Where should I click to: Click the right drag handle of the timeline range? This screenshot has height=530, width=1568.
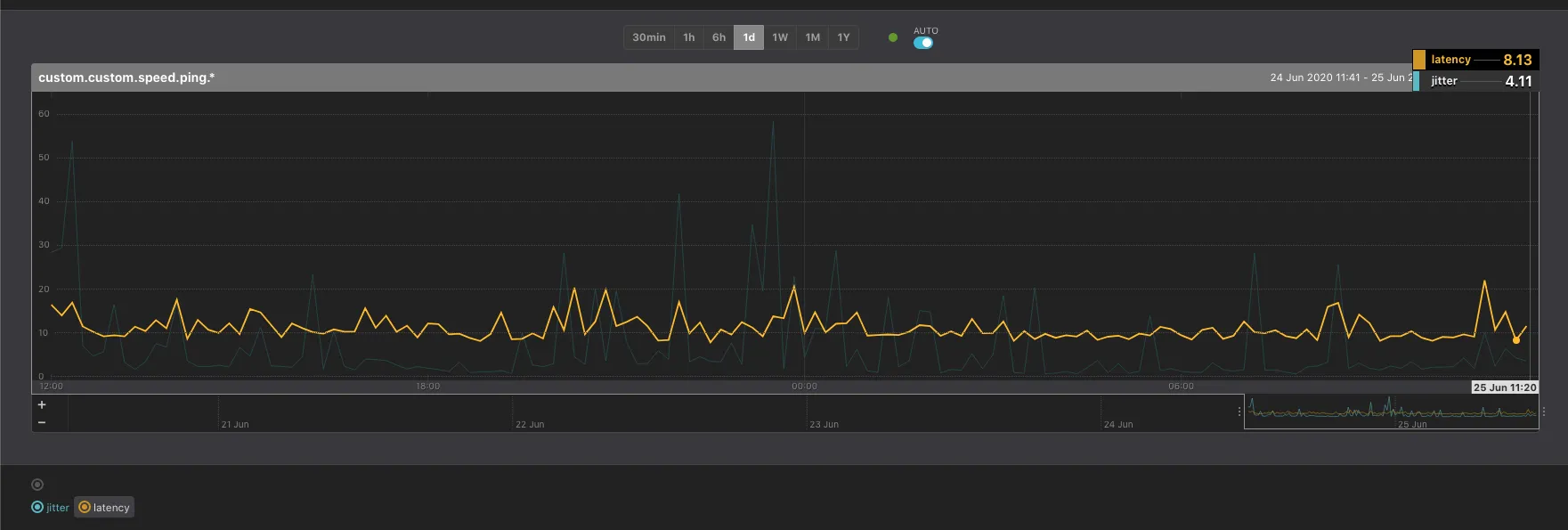pyautogui.click(x=1544, y=412)
